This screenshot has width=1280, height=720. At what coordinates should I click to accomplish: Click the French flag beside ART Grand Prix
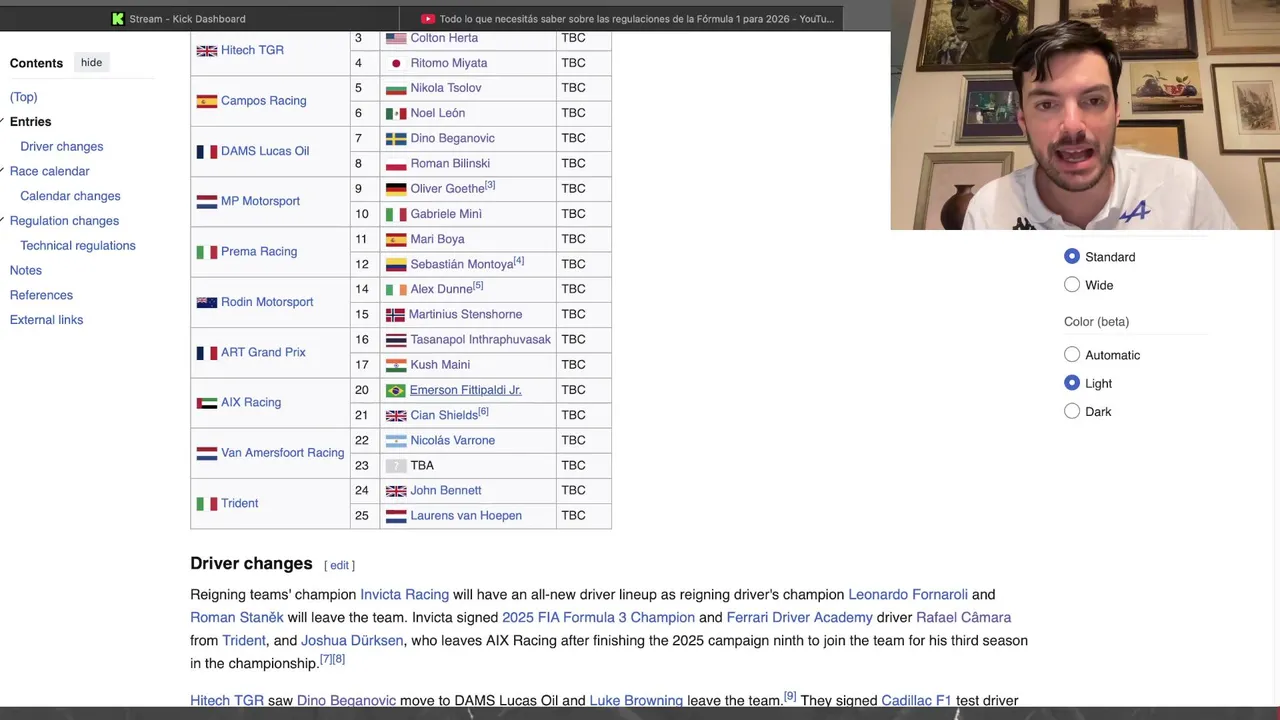pyautogui.click(x=207, y=353)
